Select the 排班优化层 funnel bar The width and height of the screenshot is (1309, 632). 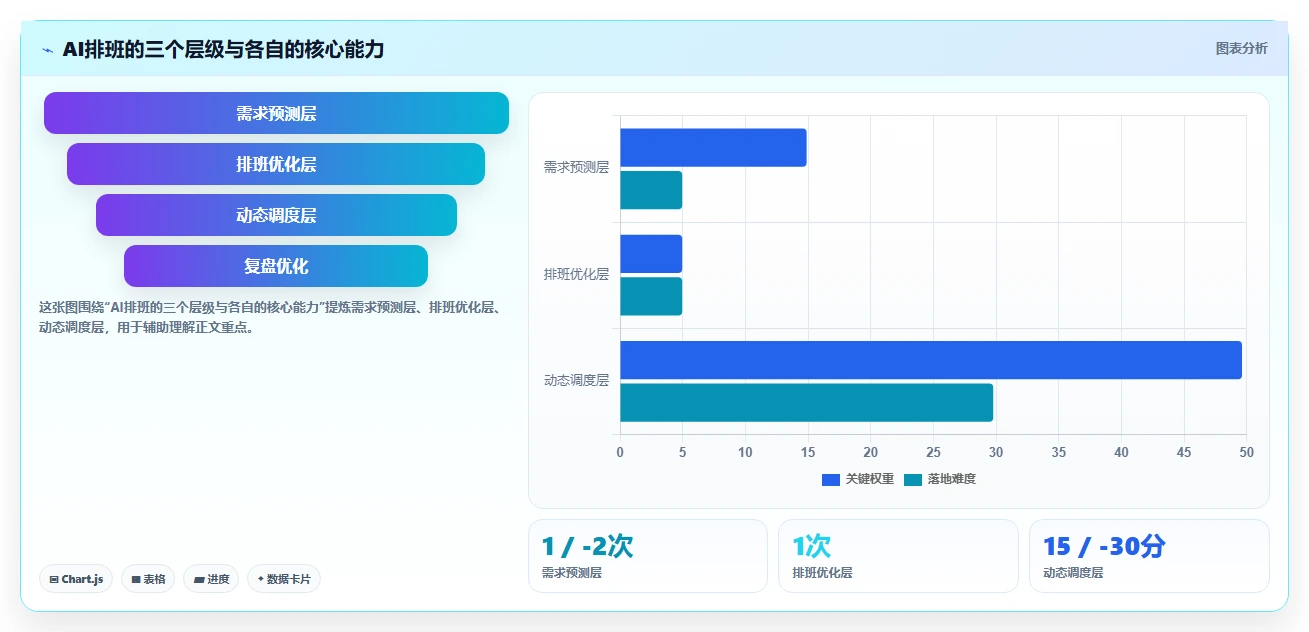pyautogui.click(x=276, y=164)
